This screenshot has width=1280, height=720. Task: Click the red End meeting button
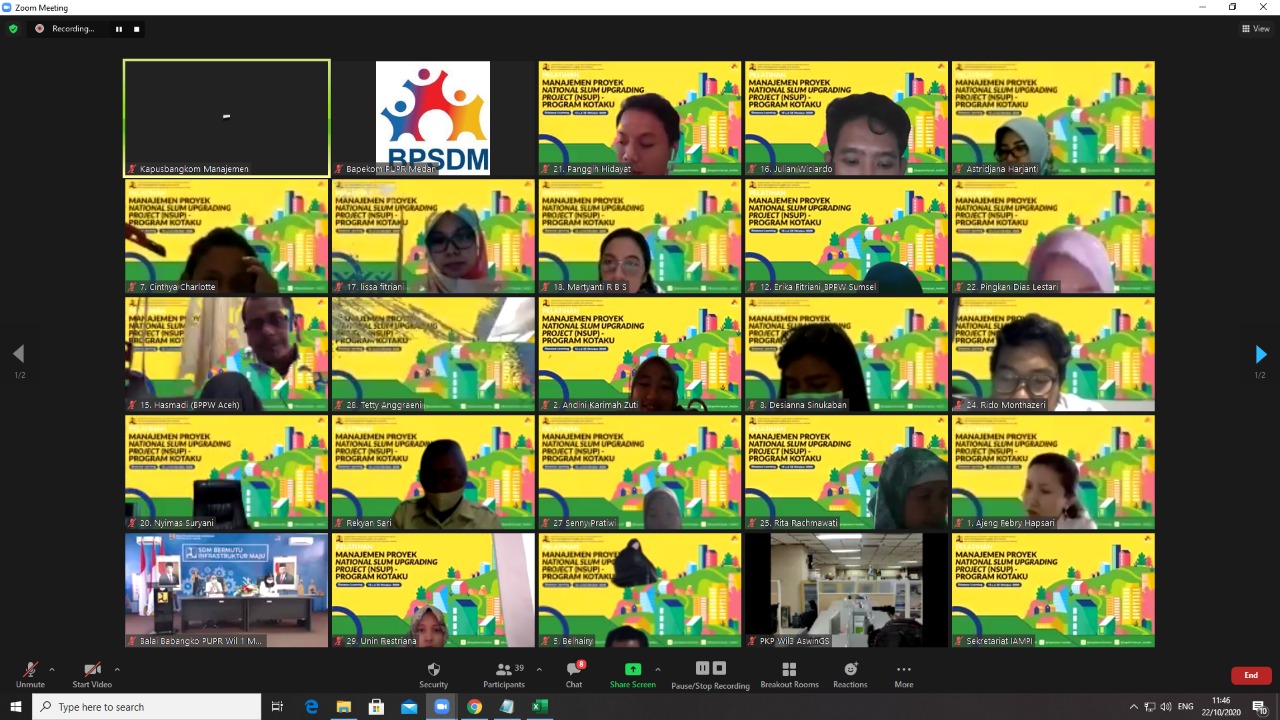tap(1250, 675)
